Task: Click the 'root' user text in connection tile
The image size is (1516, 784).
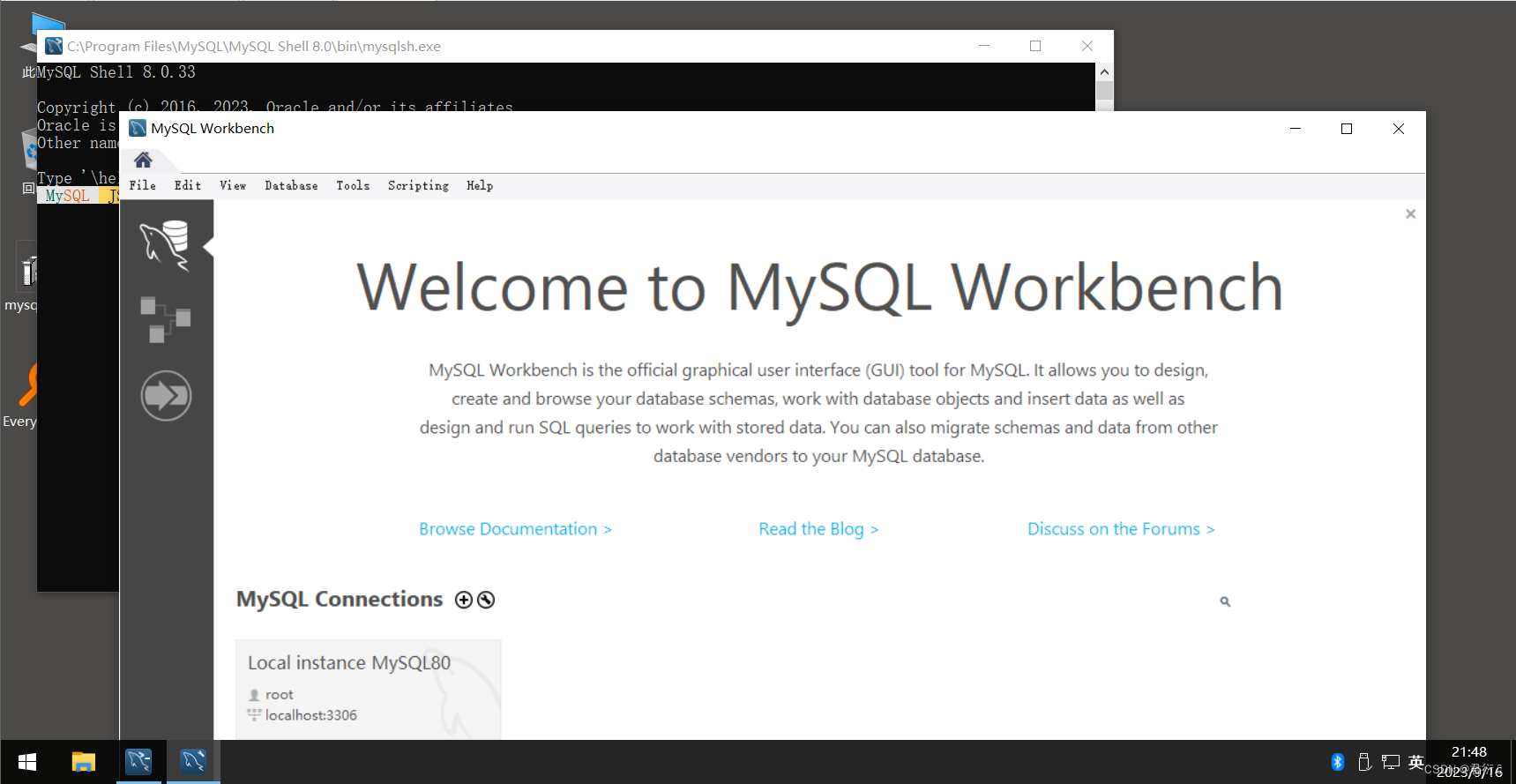Action: [x=280, y=695]
